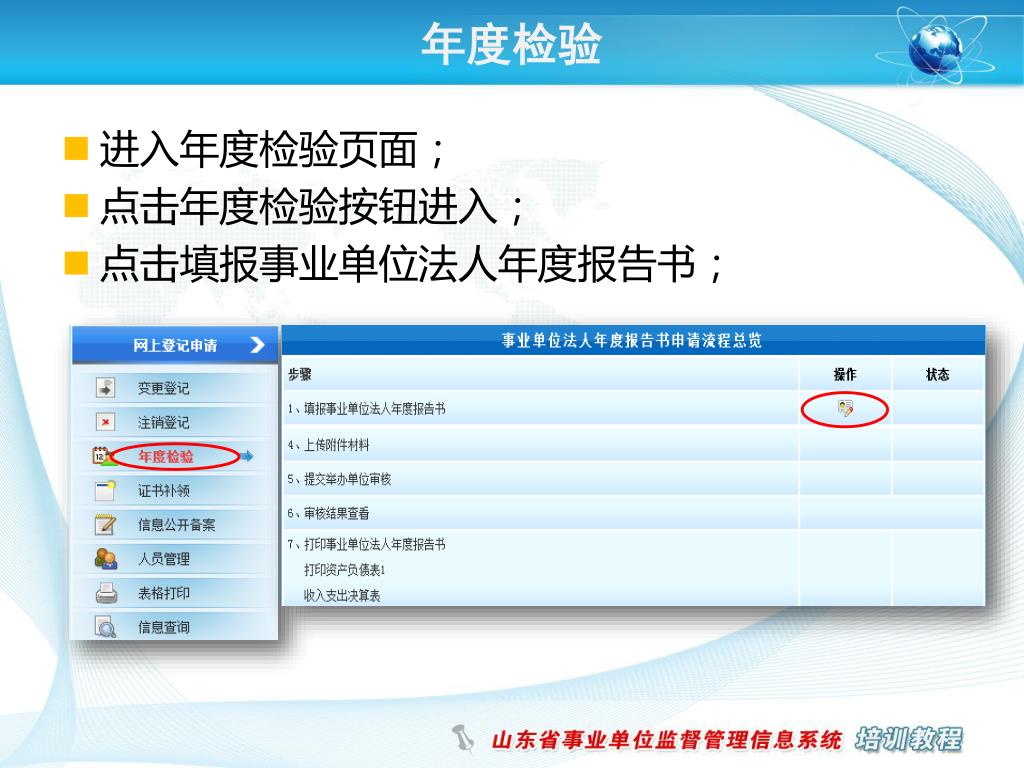
Task: Open 变更登记 menu item
Action: click(164, 388)
